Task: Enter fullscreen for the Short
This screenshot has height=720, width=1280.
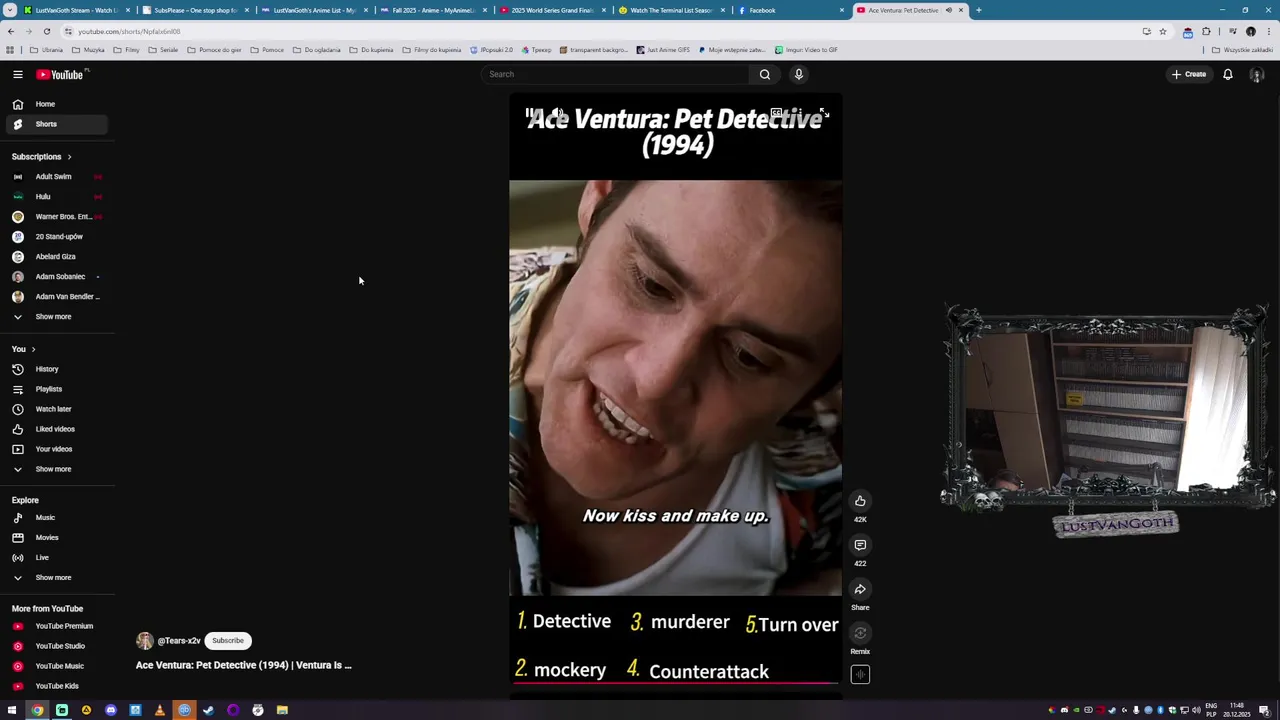Action: tap(824, 114)
